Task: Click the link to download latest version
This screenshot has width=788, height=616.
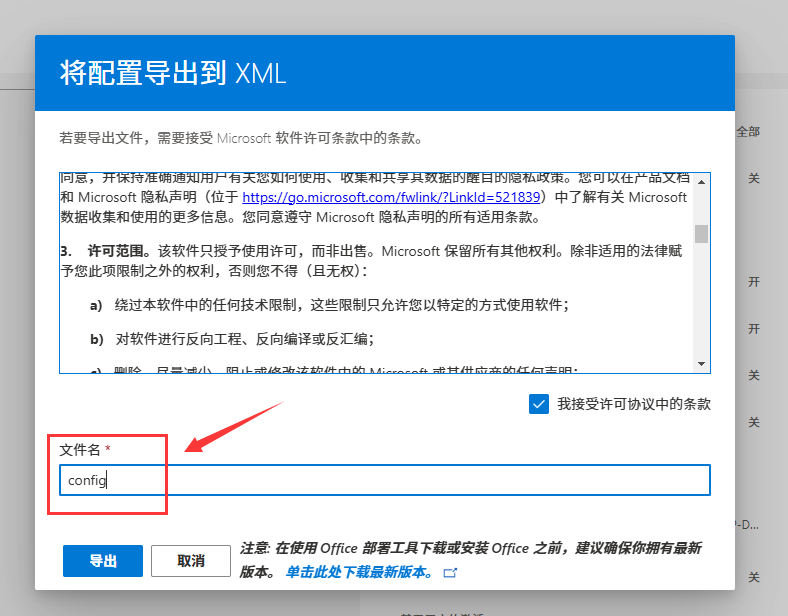Action: [359, 572]
